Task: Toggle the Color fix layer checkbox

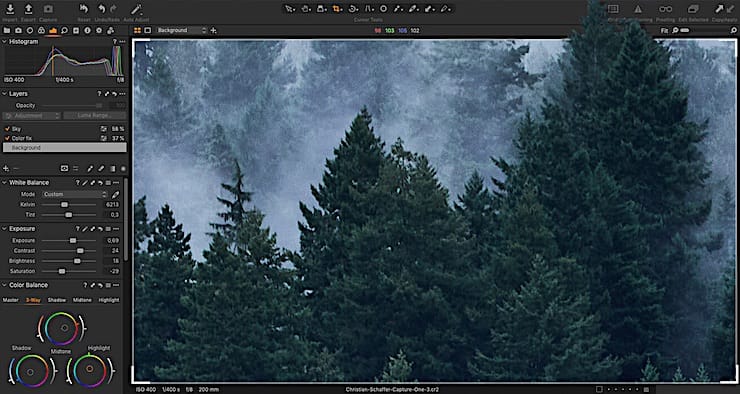Action: [x=7, y=138]
